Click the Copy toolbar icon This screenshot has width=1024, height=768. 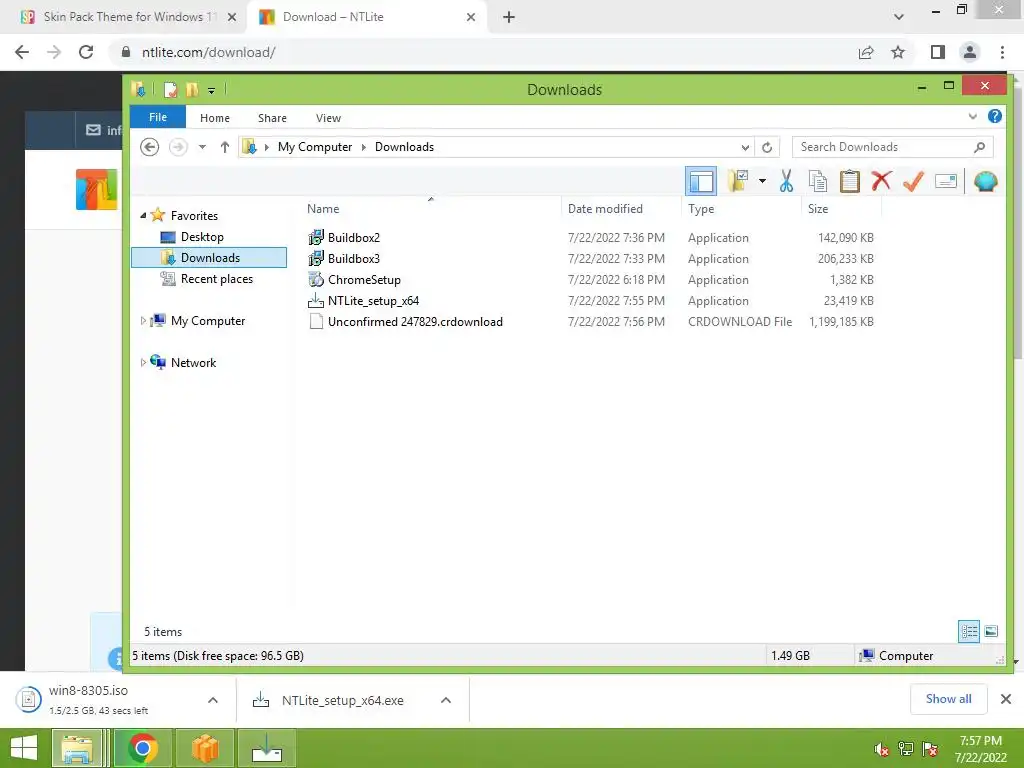(818, 181)
